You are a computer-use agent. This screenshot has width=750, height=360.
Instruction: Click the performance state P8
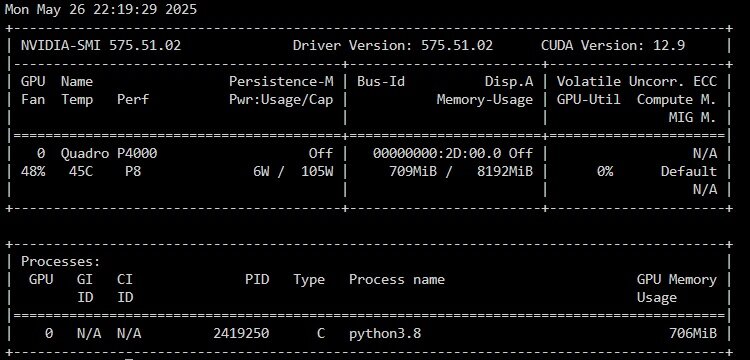click(x=133, y=172)
